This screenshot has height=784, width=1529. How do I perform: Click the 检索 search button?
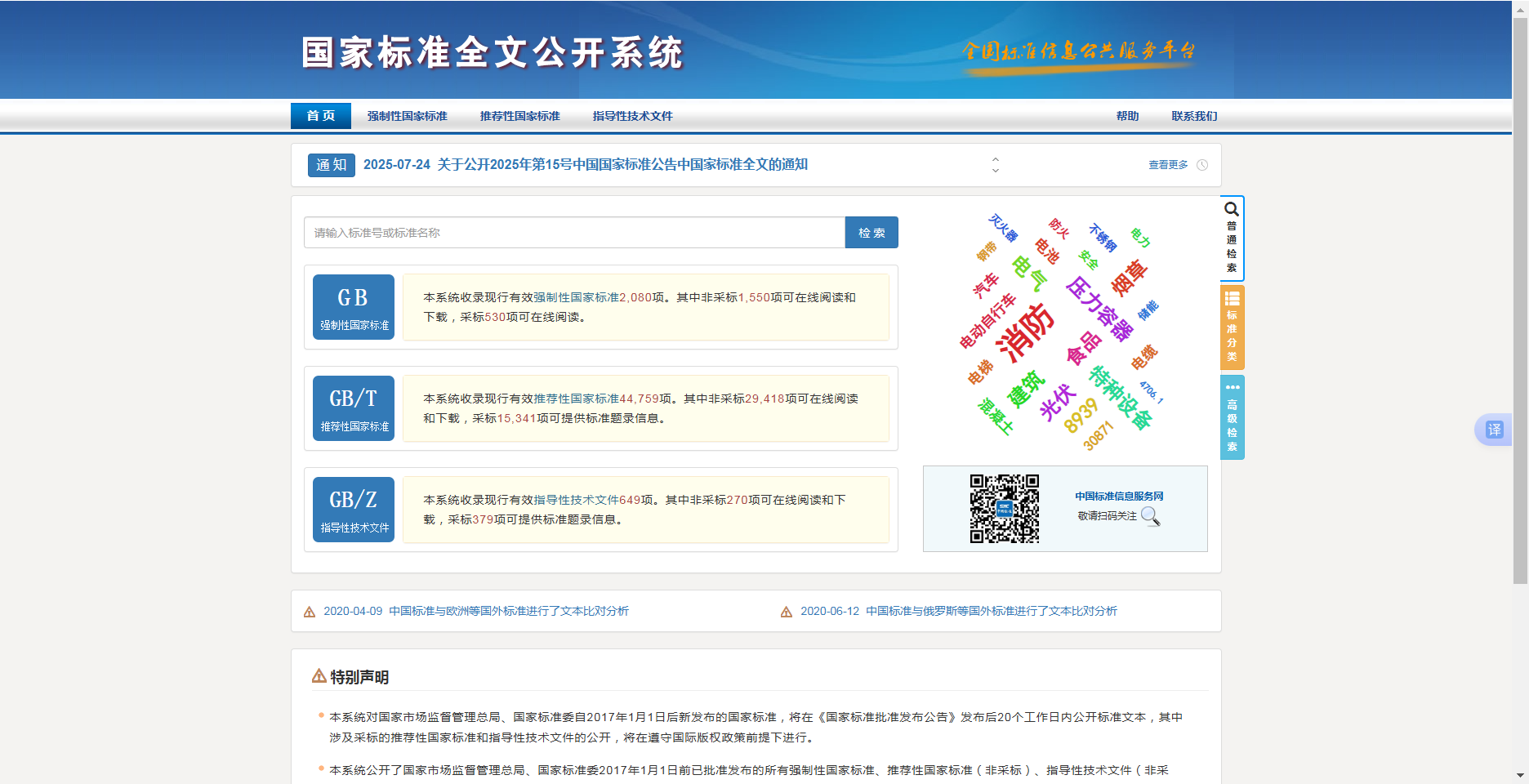coord(871,232)
